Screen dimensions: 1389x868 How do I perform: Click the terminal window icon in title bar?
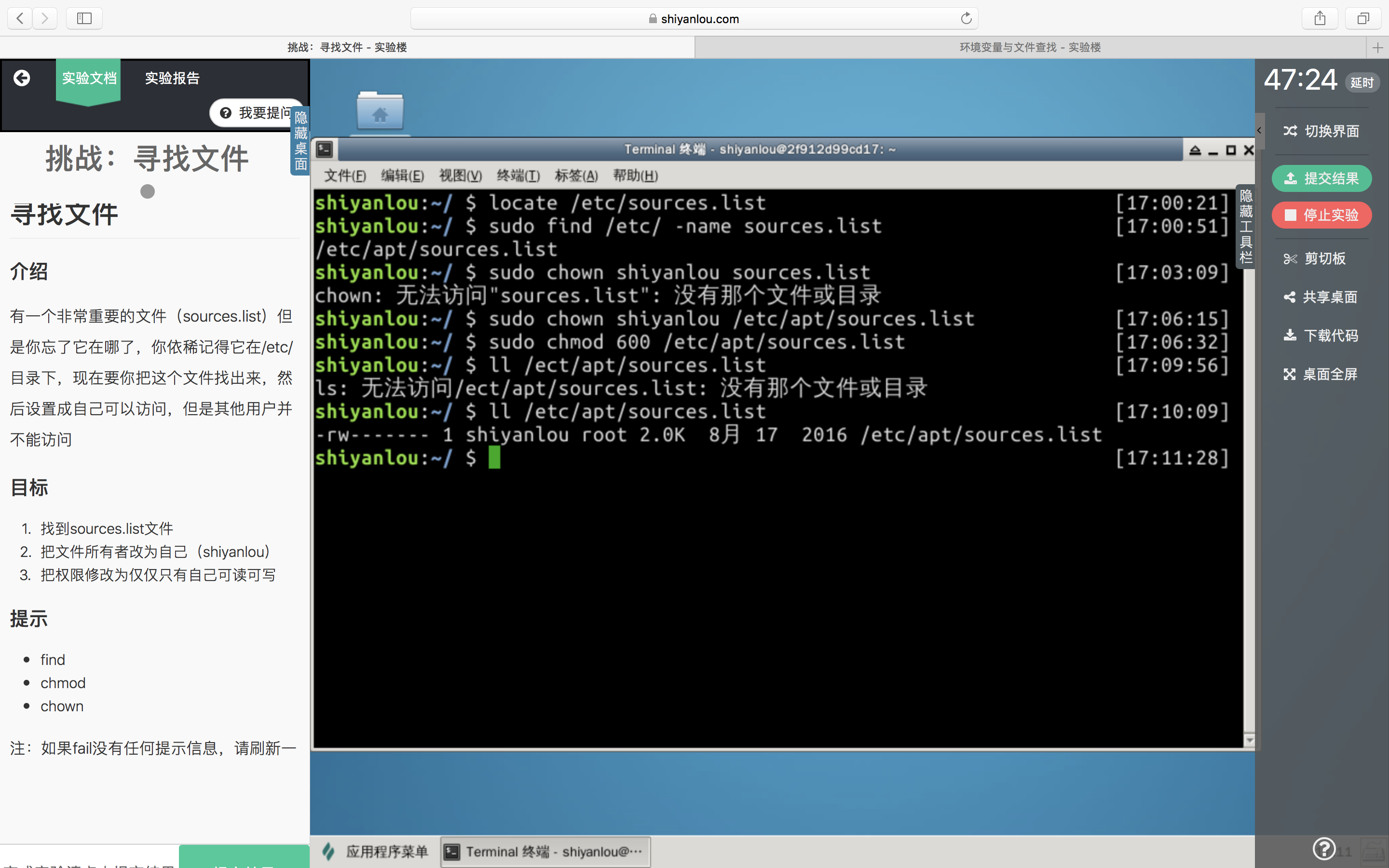pyautogui.click(x=325, y=150)
